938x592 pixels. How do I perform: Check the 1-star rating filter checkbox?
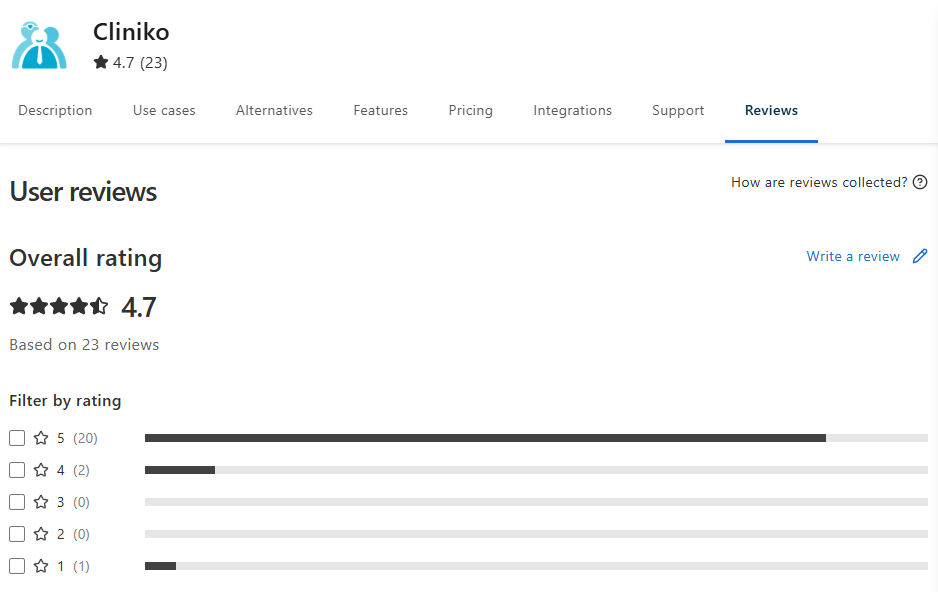[x=17, y=566]
